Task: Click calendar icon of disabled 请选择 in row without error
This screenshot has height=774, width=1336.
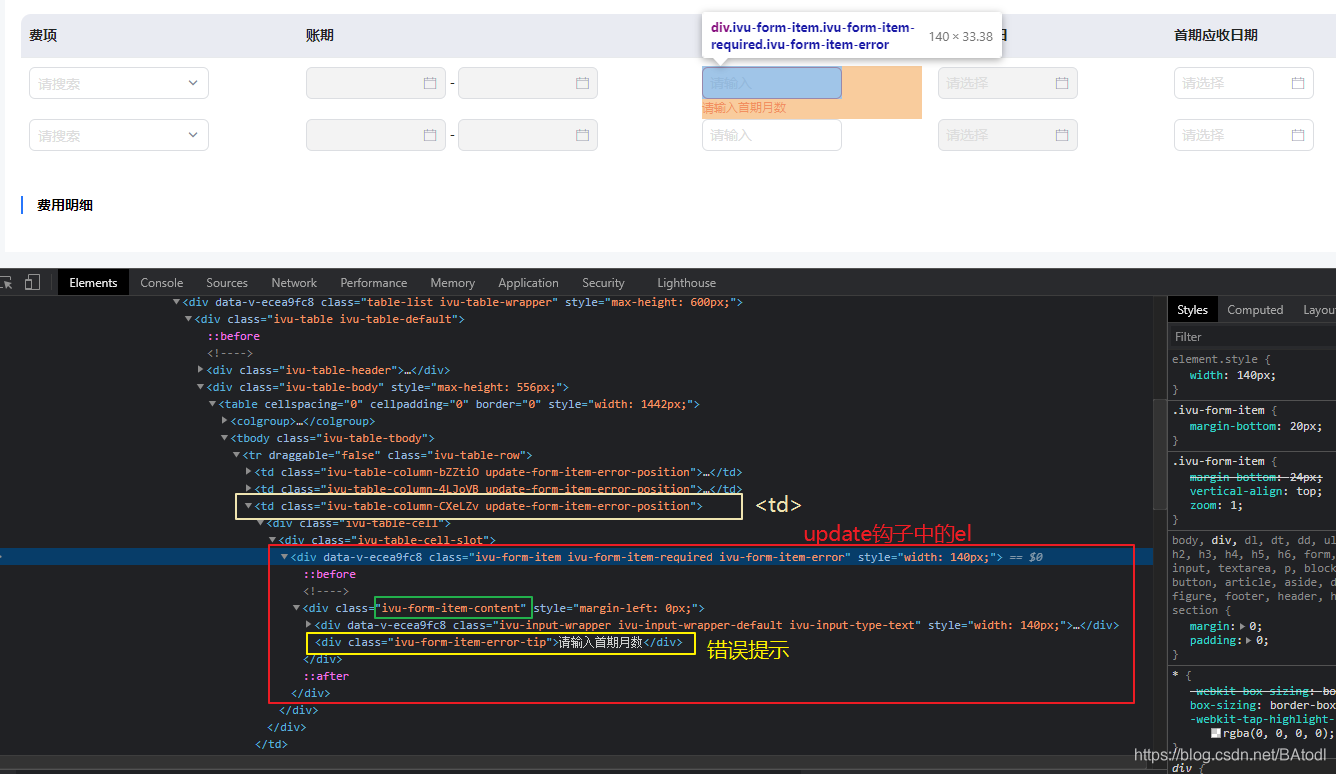Action: tap(1062, 135)
